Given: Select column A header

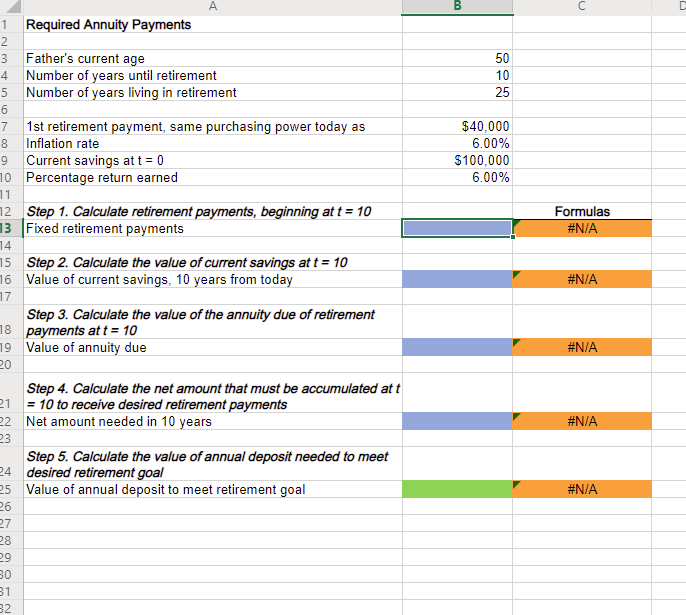Looking at the screenshot, I should 213,6.
